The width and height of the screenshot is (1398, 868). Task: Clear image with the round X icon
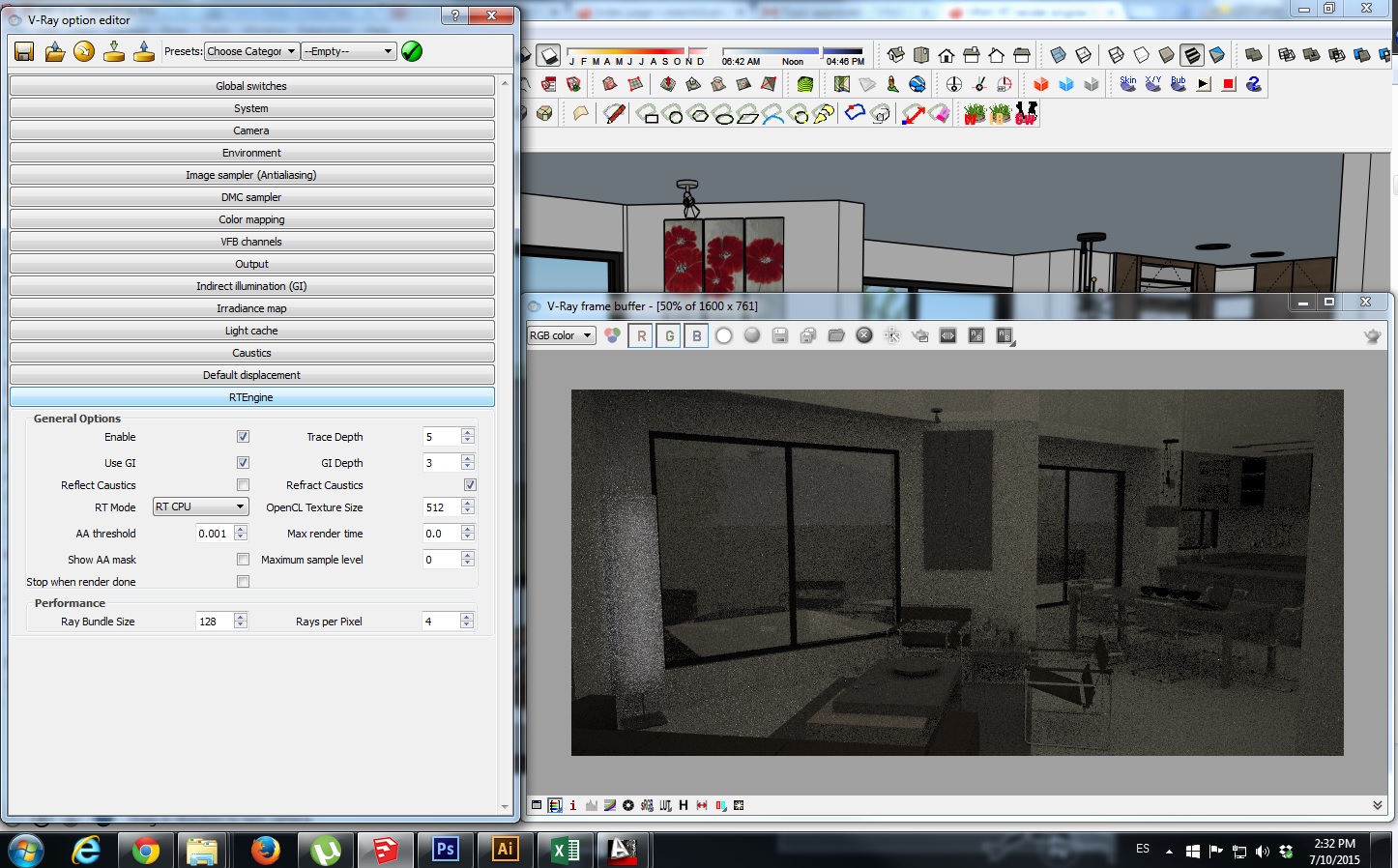coord(864,335)
